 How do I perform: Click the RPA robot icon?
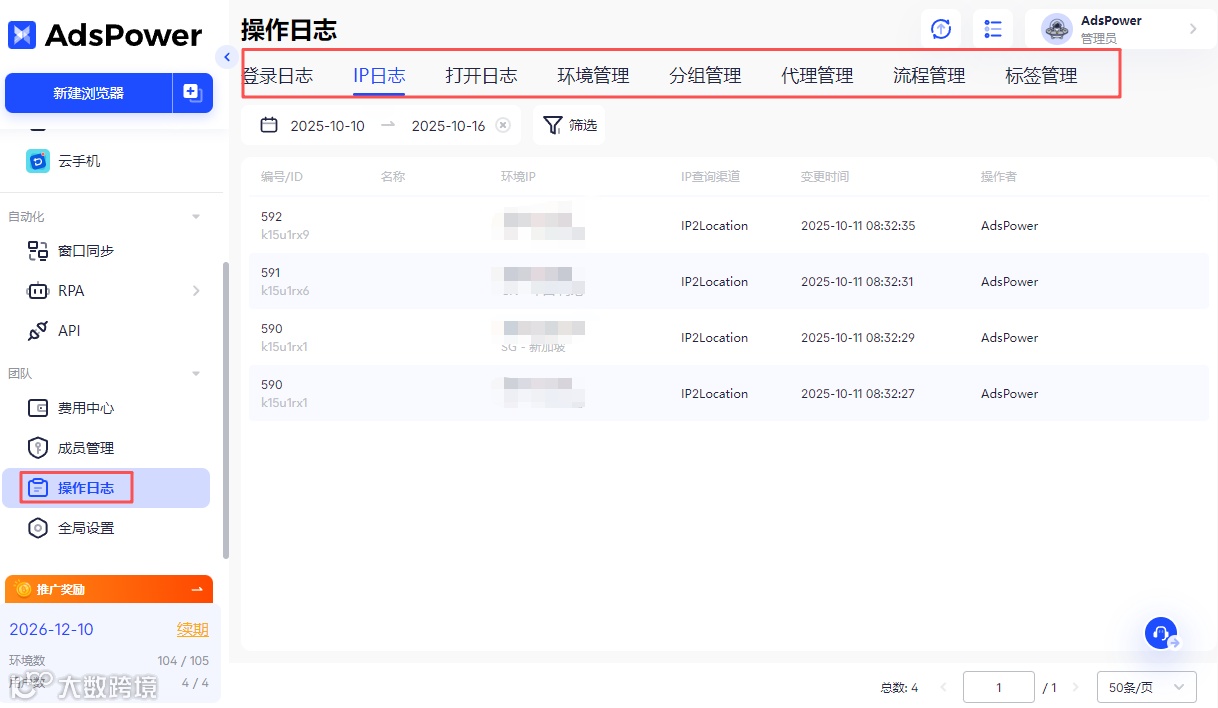click(38, 291)
